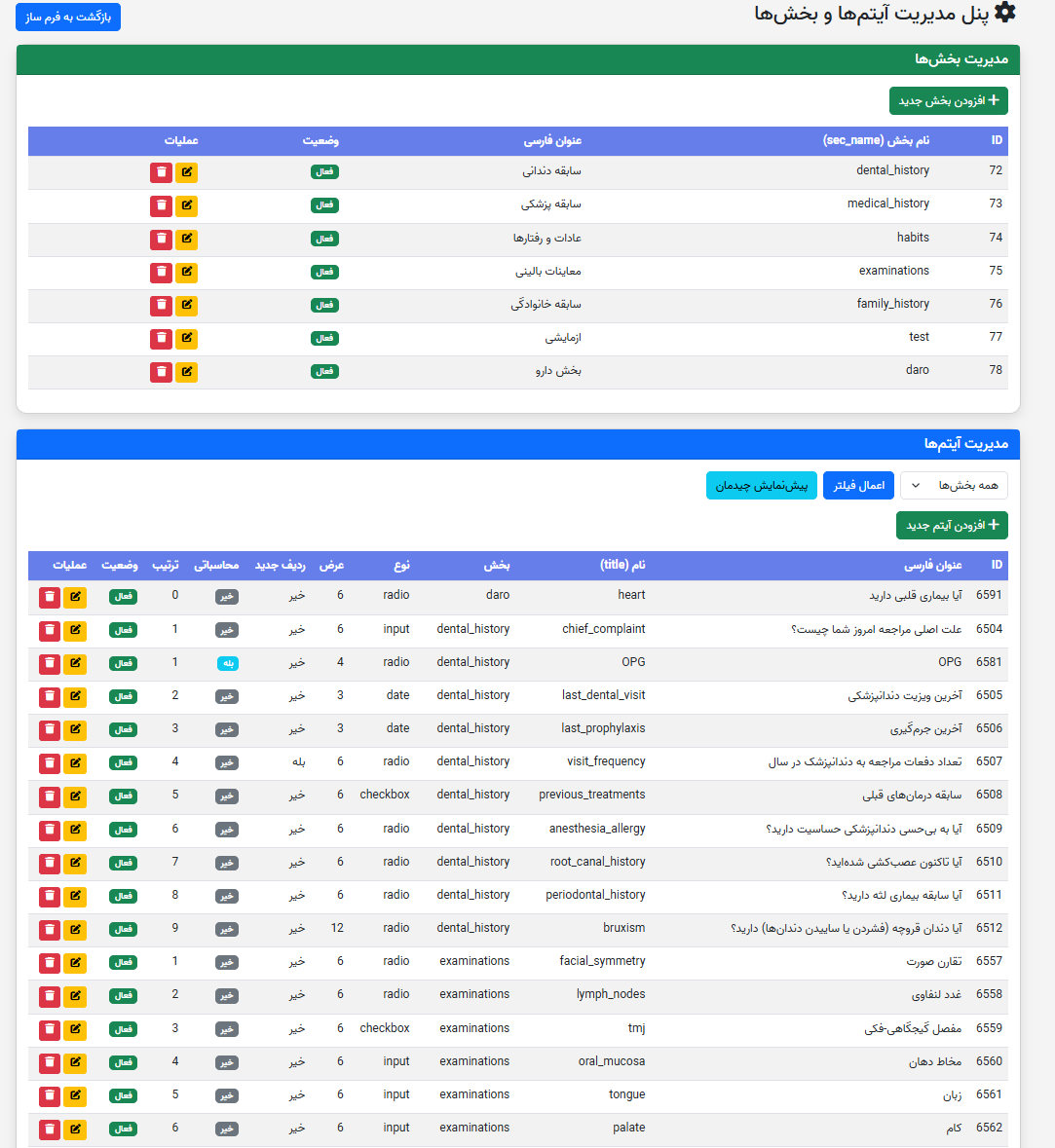This screenshot has width=1055, height=1148.
Task: Delete the habits section
Action: [161, 239]
